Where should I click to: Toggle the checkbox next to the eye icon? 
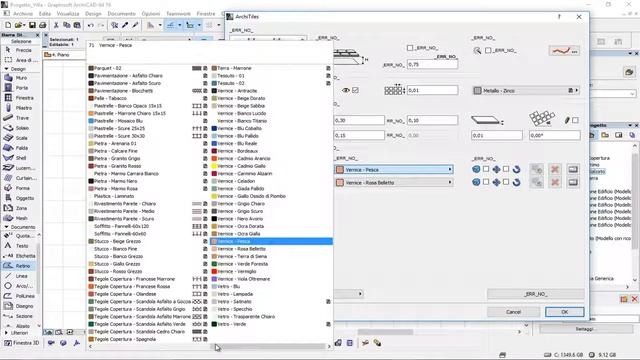(355, 90)
